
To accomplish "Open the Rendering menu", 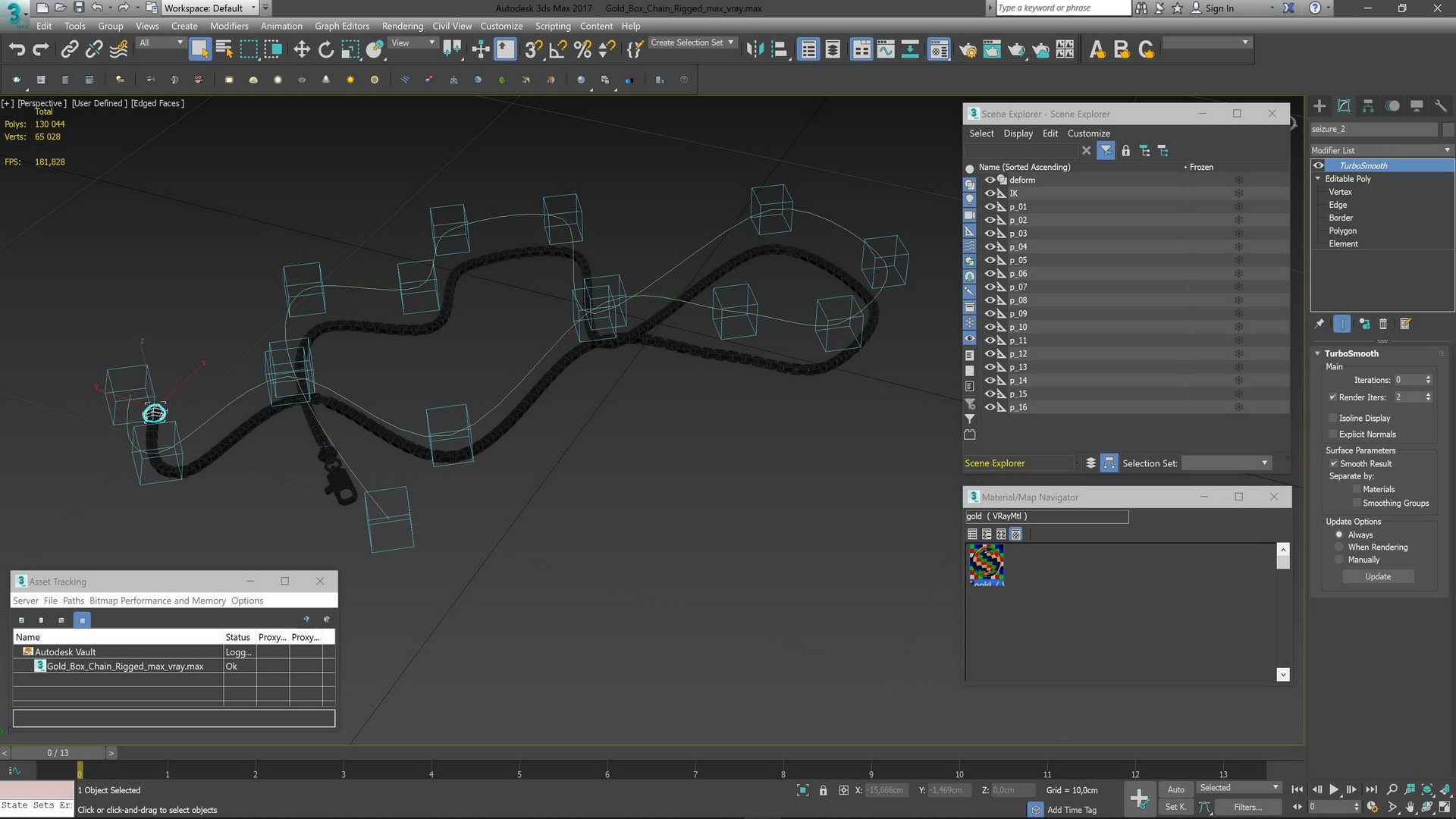I will 403,26.
